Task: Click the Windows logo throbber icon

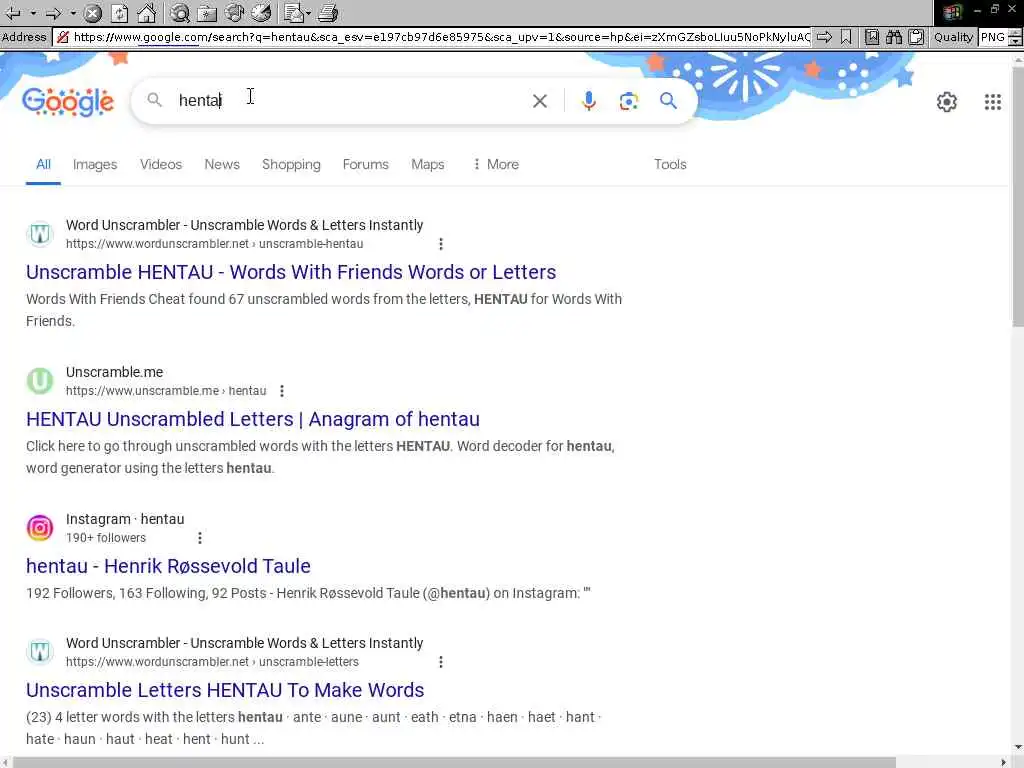Action: pyautogui.click(x=952, y=12)
